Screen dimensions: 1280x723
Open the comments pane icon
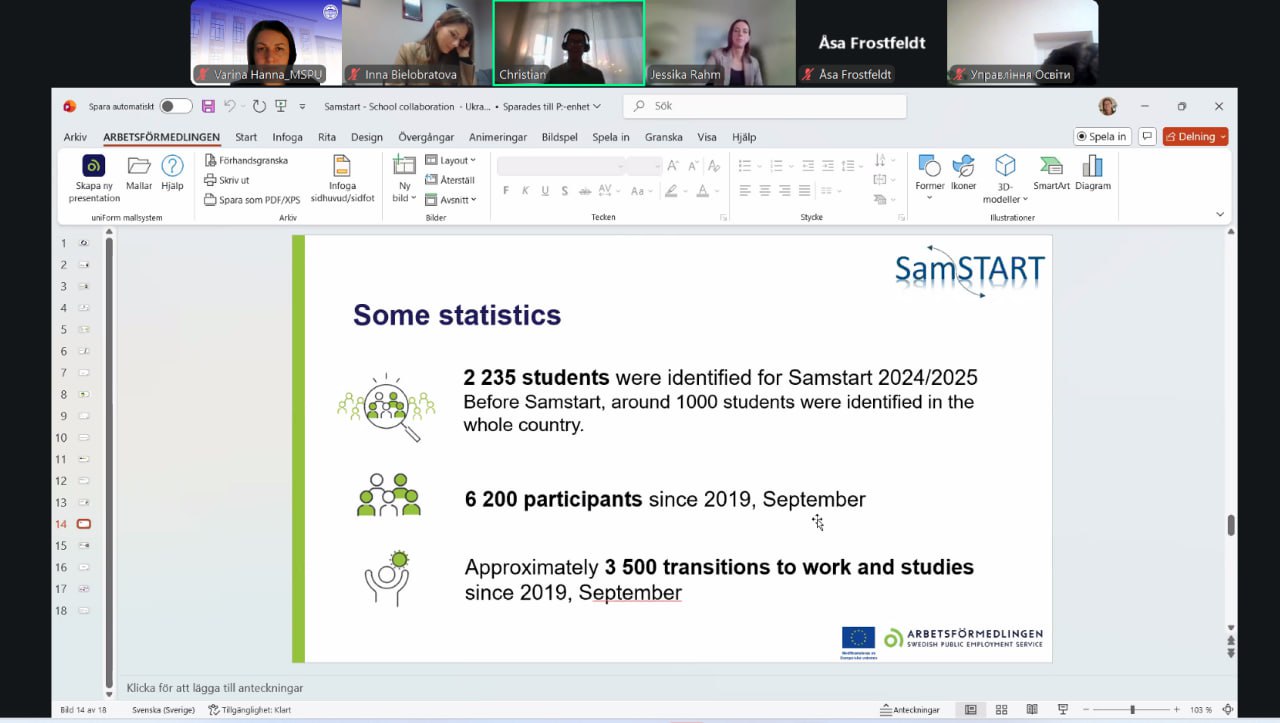coord(1147,137)
